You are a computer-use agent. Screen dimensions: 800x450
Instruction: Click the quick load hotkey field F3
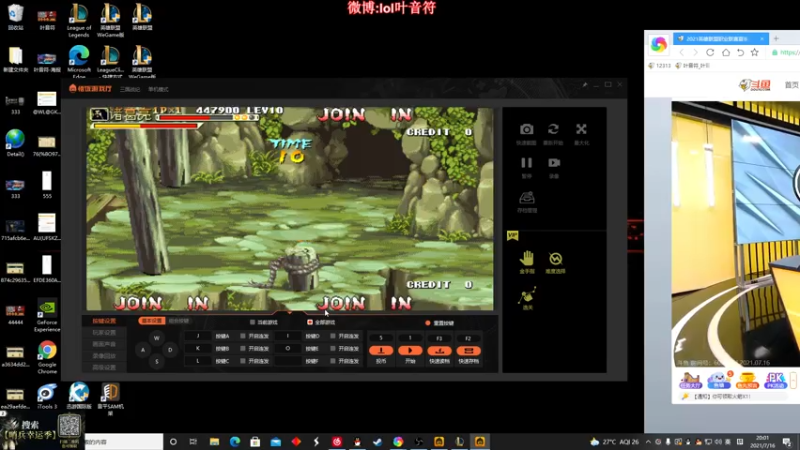tap(439, 338)
